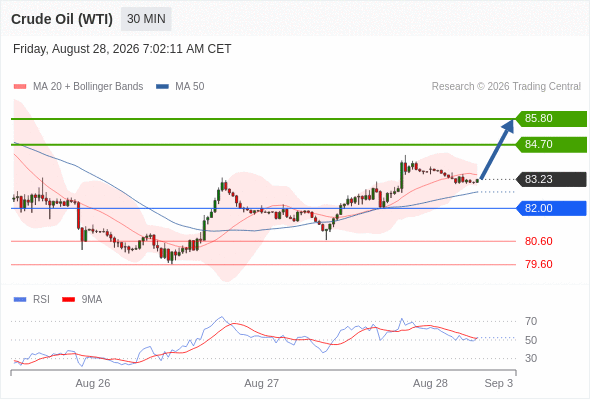Click the Aug 28 date axis label

(430, 383)
